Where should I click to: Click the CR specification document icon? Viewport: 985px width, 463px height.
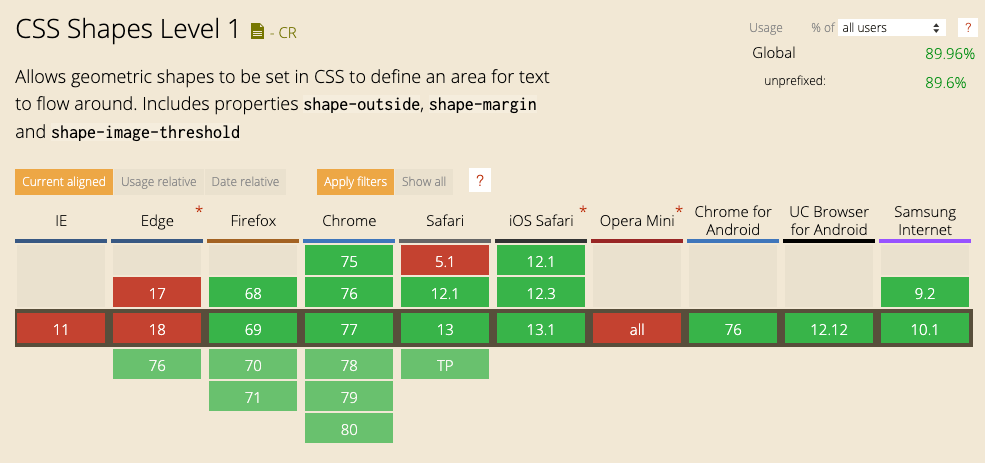257,31
